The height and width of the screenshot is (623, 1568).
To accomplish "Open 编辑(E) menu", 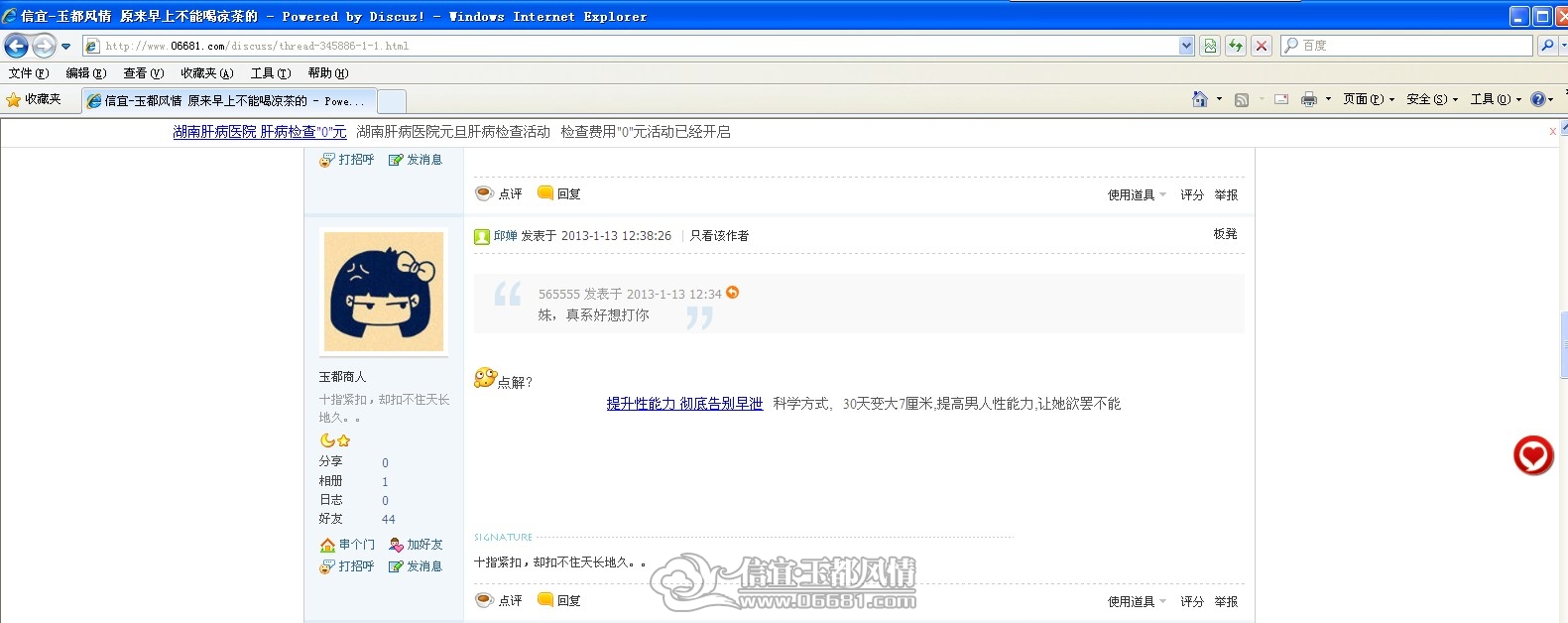I will point(85,73).
